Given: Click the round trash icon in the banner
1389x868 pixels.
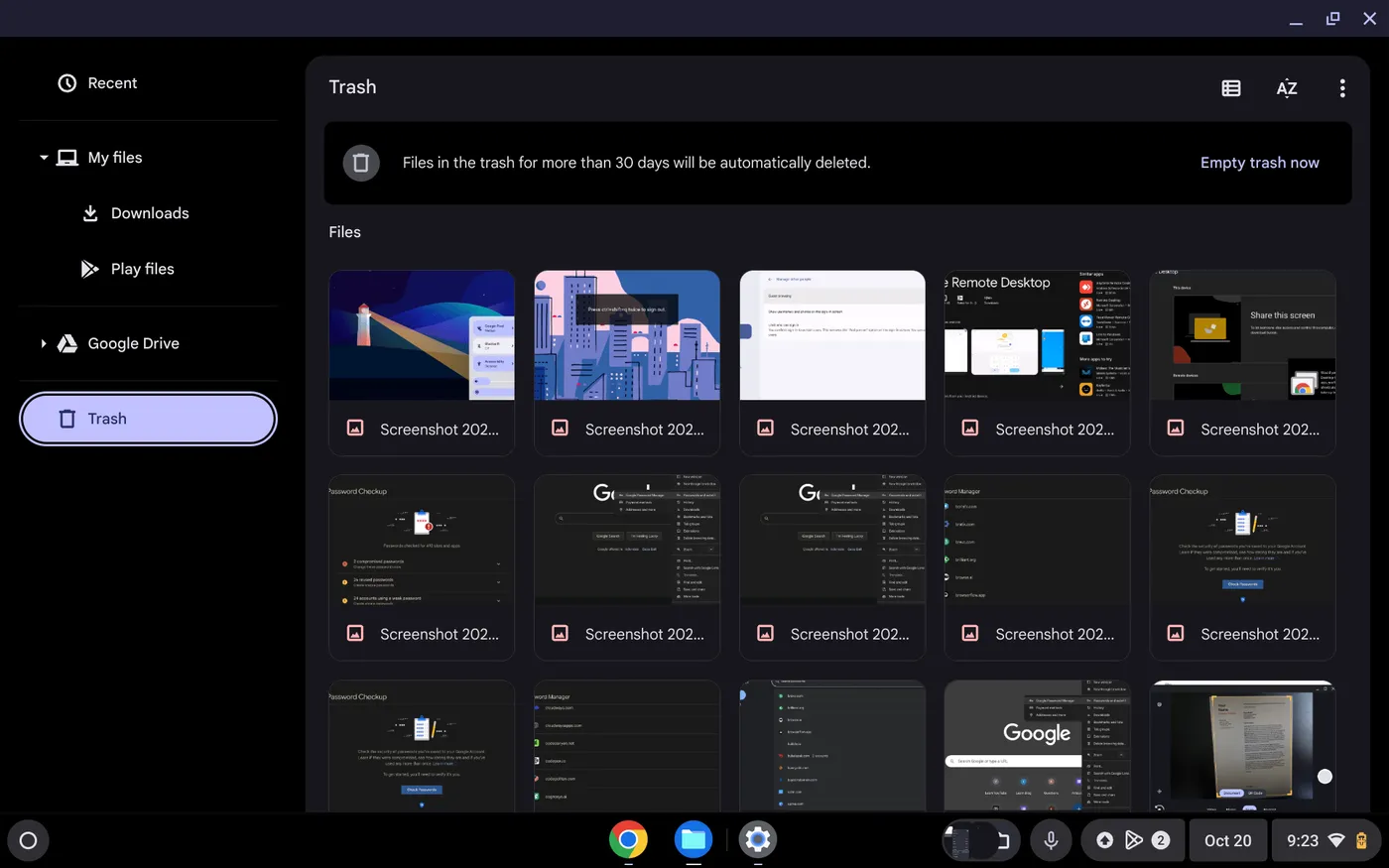Looking at the screenshot, I should tap(361, 163).
